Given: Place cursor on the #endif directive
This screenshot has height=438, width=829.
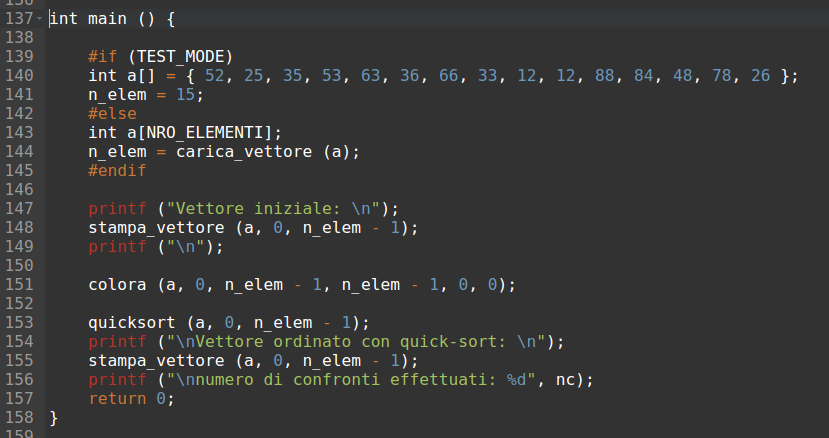Looking at the screenshot, I should coord(117,171).
